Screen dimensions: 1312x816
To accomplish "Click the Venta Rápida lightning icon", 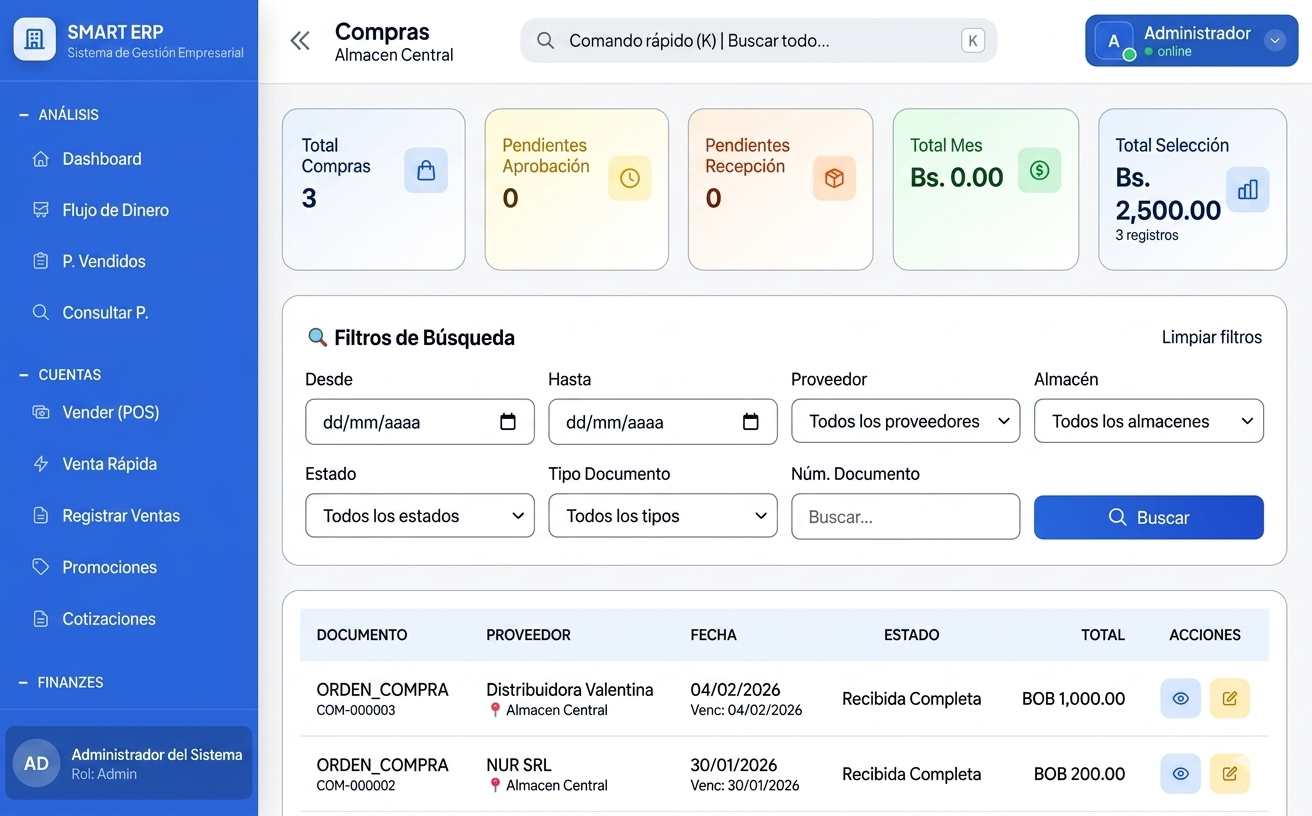I will 41,464.
